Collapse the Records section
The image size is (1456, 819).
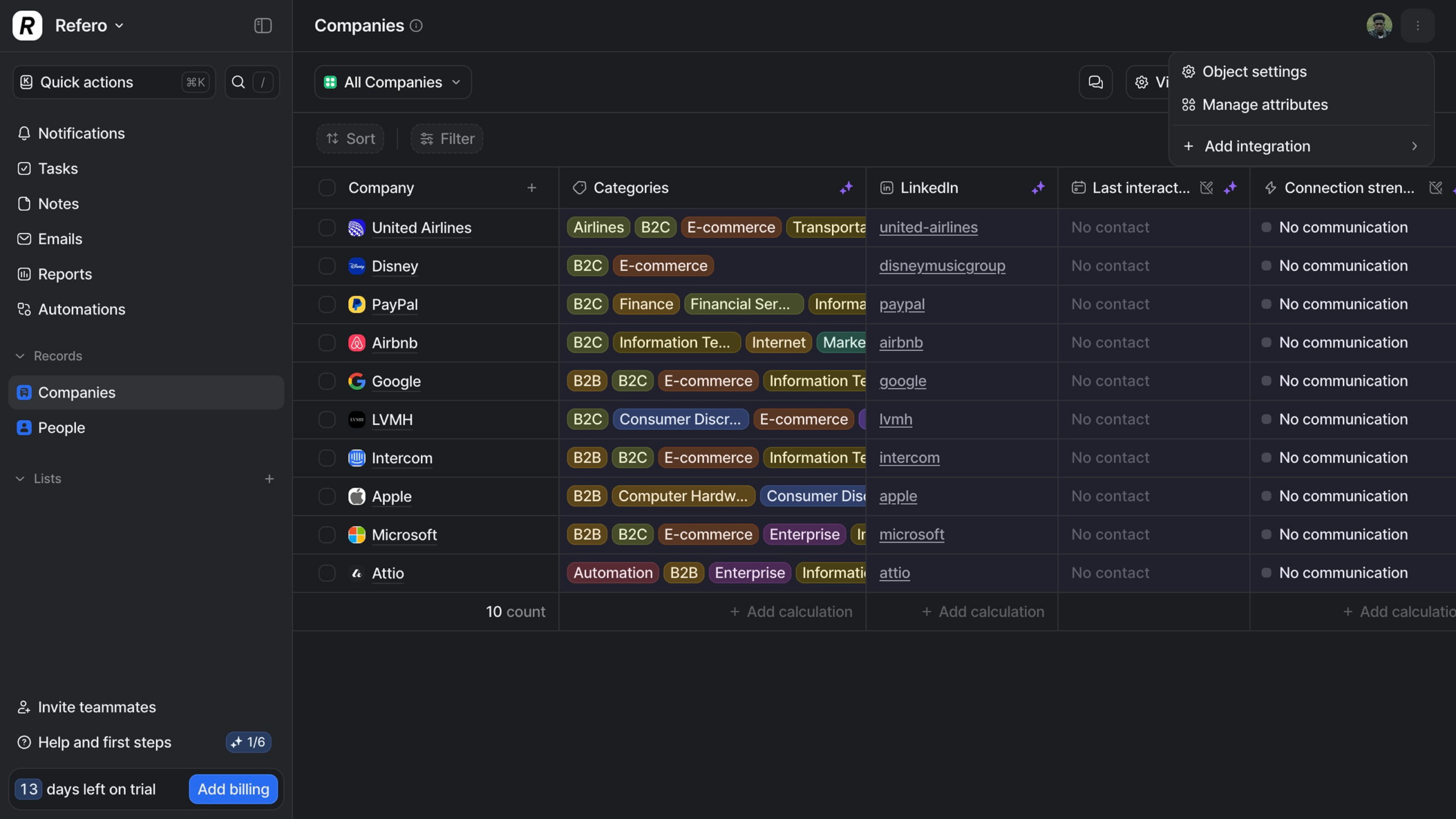pos(20,356)
